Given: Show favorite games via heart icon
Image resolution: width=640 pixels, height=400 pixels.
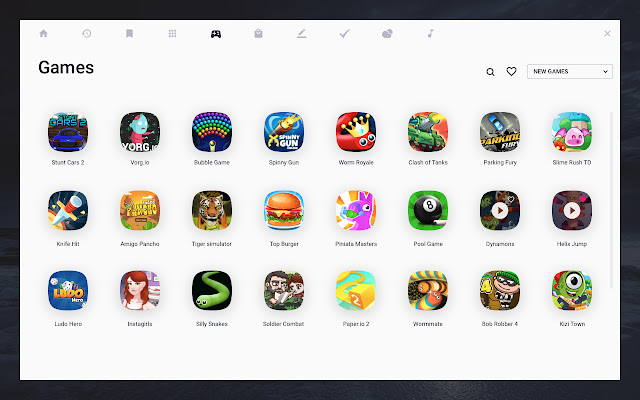Looking at the screenshot, I should (511, 71).
